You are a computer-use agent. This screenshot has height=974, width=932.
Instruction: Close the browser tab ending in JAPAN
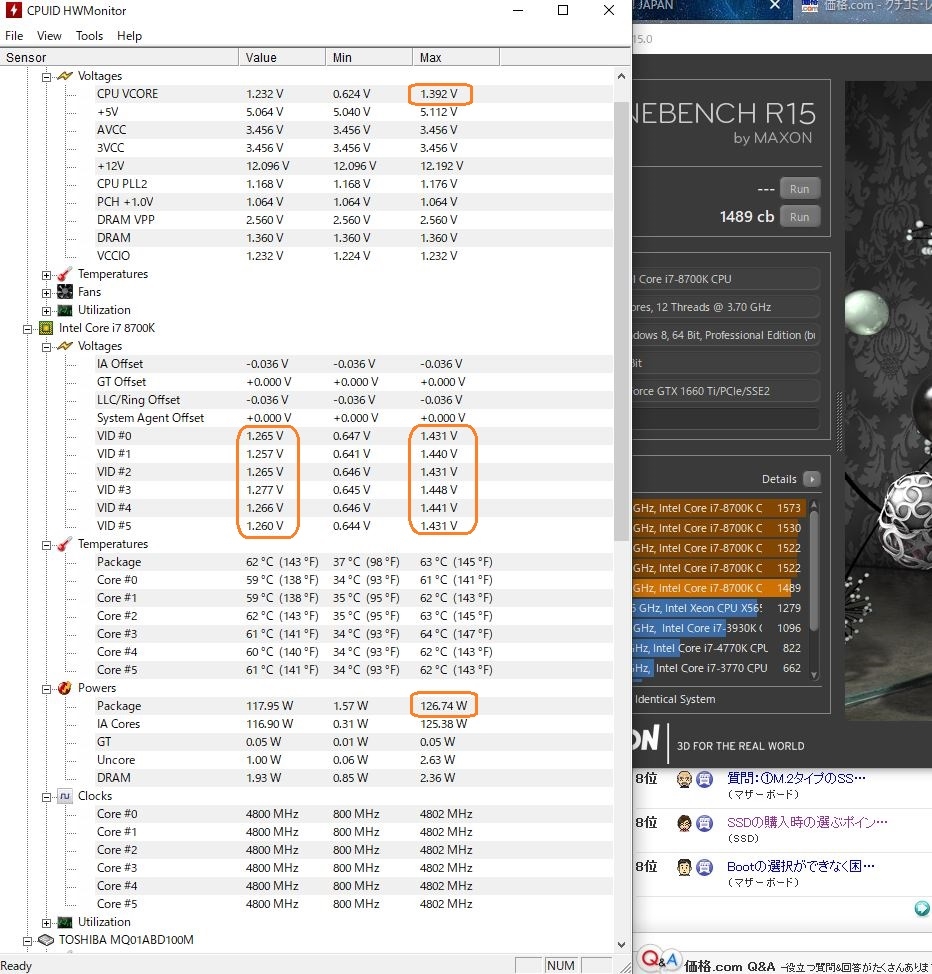[x=775, y=5]
